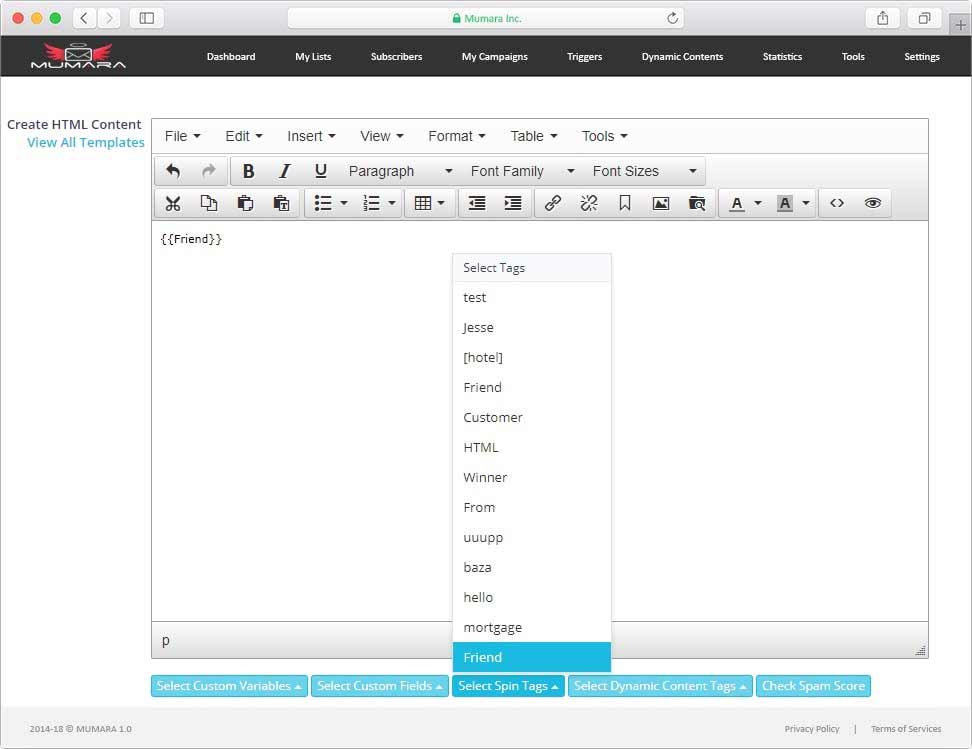Open the View All Templates link

pyautogui.click(x=86, y=142)
